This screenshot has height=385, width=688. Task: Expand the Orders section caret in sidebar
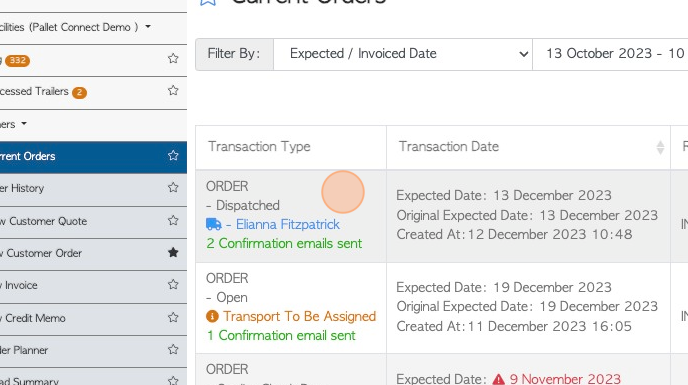[x=24, y=124]
